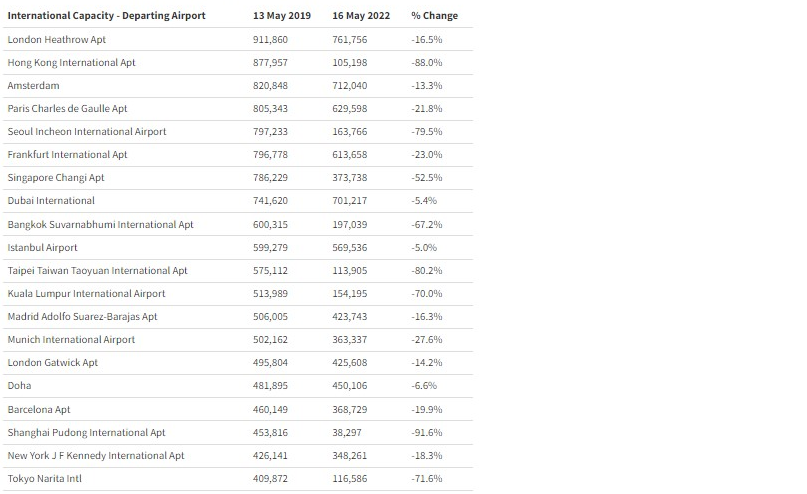This screenshot has width=807, height=494.
Task: Select Madrid Adolfo Suarez-Barajas Apt
Action: point(82,316)
